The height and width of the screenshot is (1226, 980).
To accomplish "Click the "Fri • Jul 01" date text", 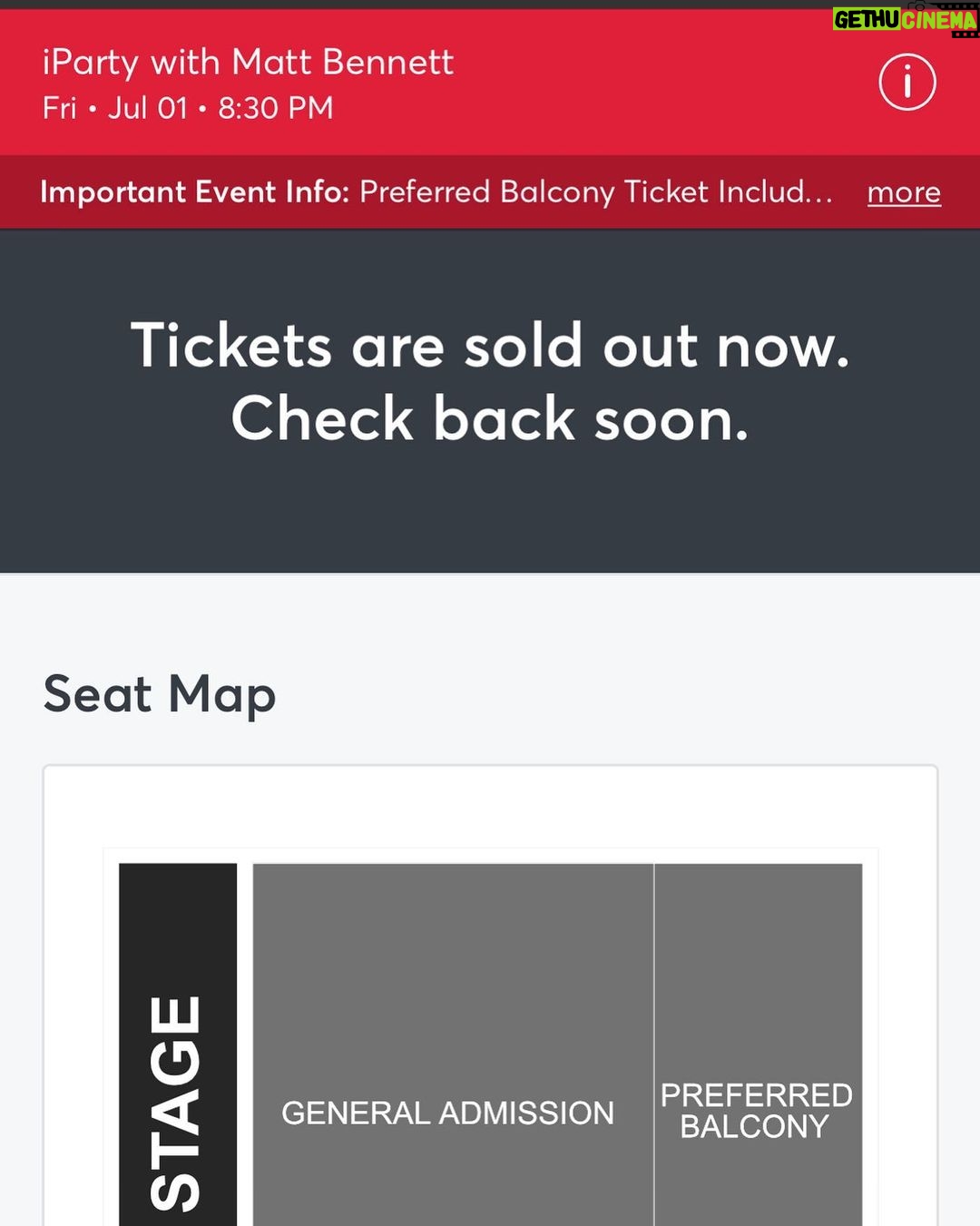I will coord(114,108).
